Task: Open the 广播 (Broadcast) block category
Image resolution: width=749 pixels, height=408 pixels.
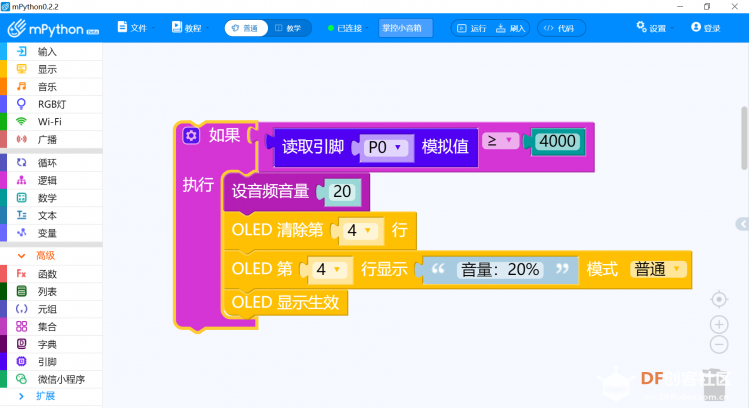Action: 51,140
